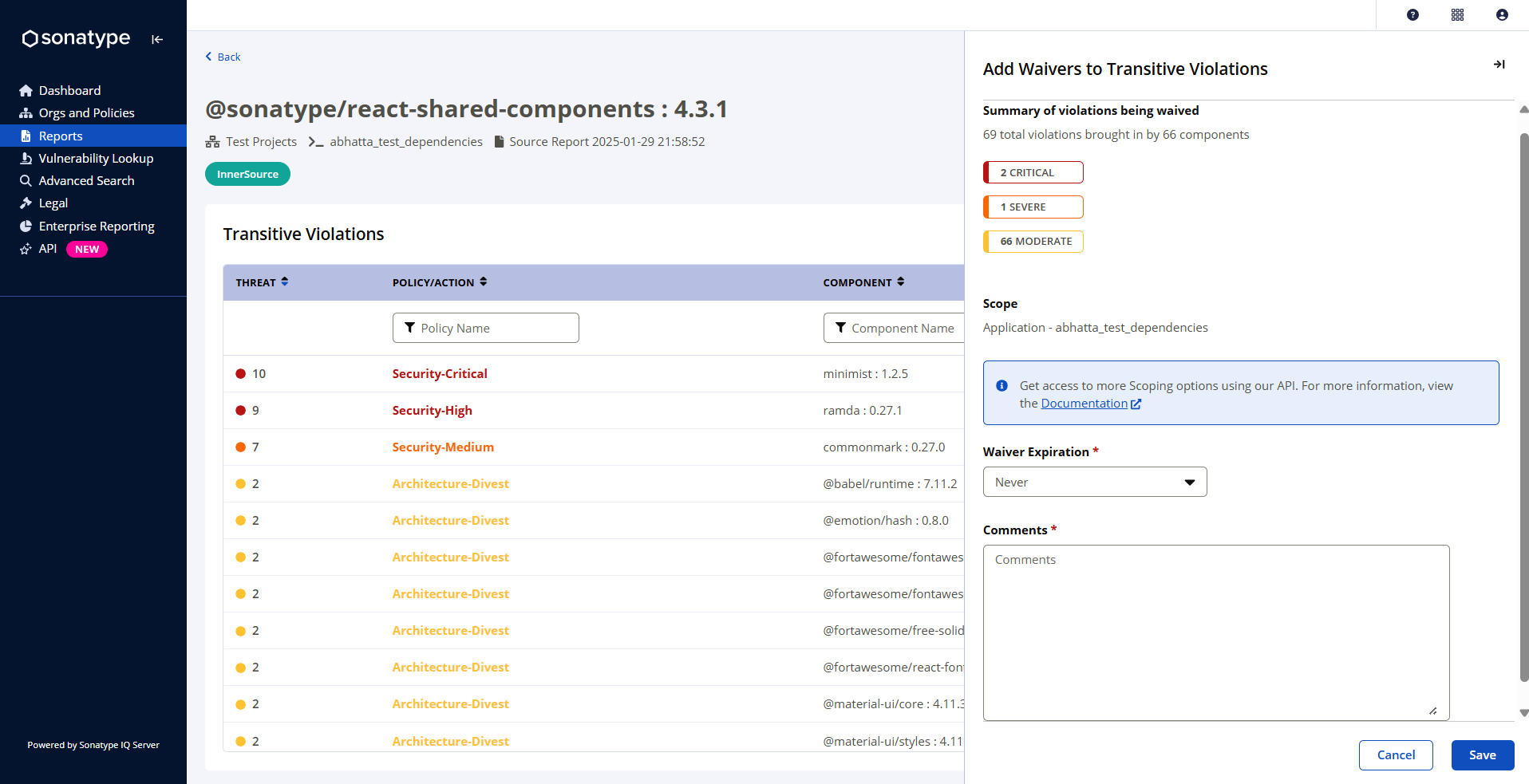Click the Policy Name filter funnel icon

[410, 328]
